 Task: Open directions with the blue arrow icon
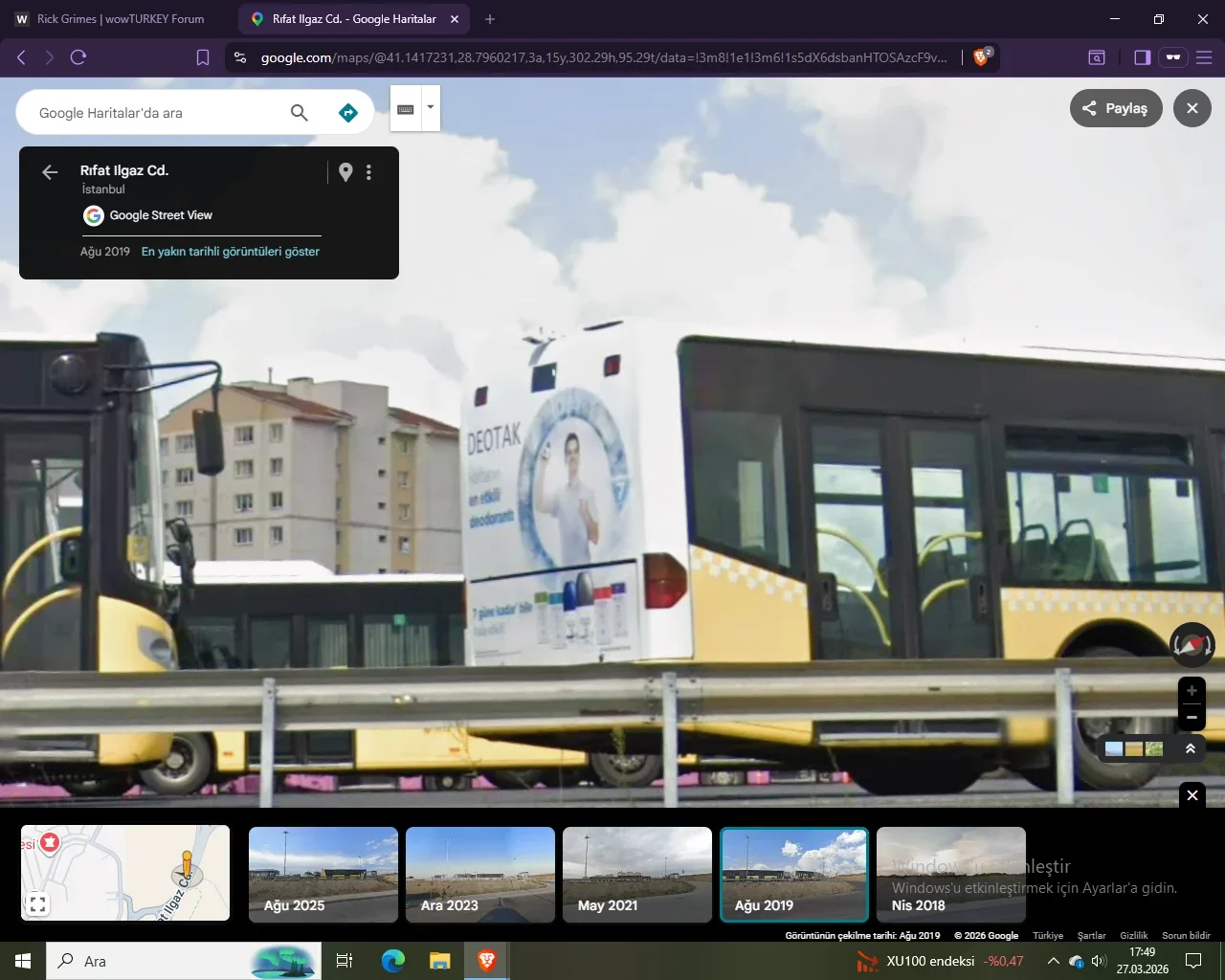click(348, 113)
